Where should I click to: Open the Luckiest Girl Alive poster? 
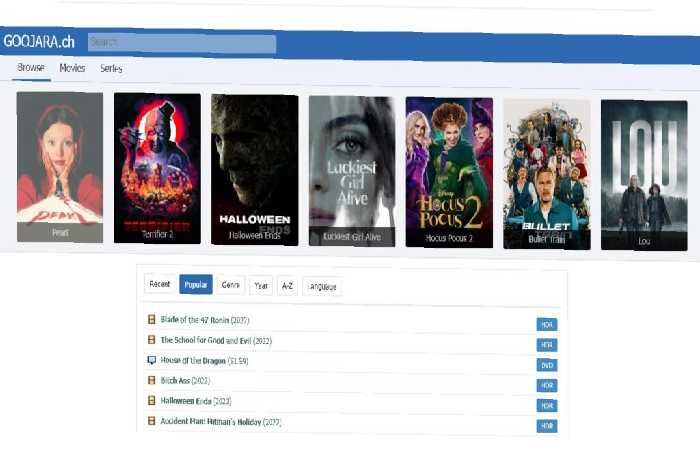point(352,171)
